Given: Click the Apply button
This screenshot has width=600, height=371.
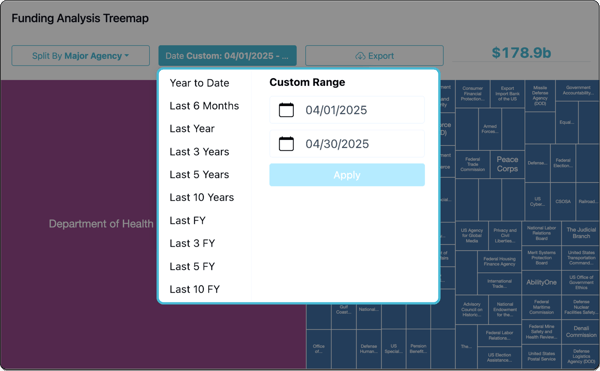Looking at the screenshot, I should tap(347, 175).
